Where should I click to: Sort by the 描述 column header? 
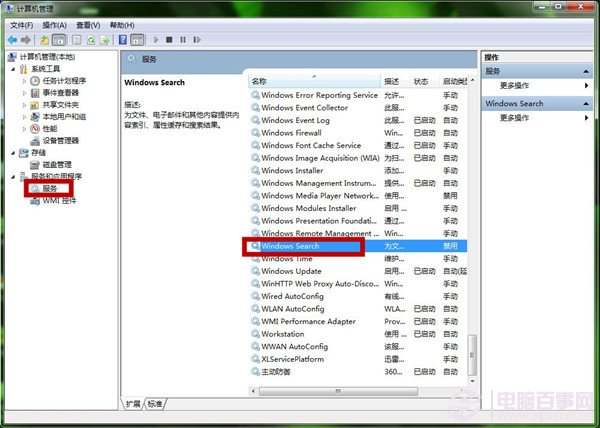coord(396,81)
